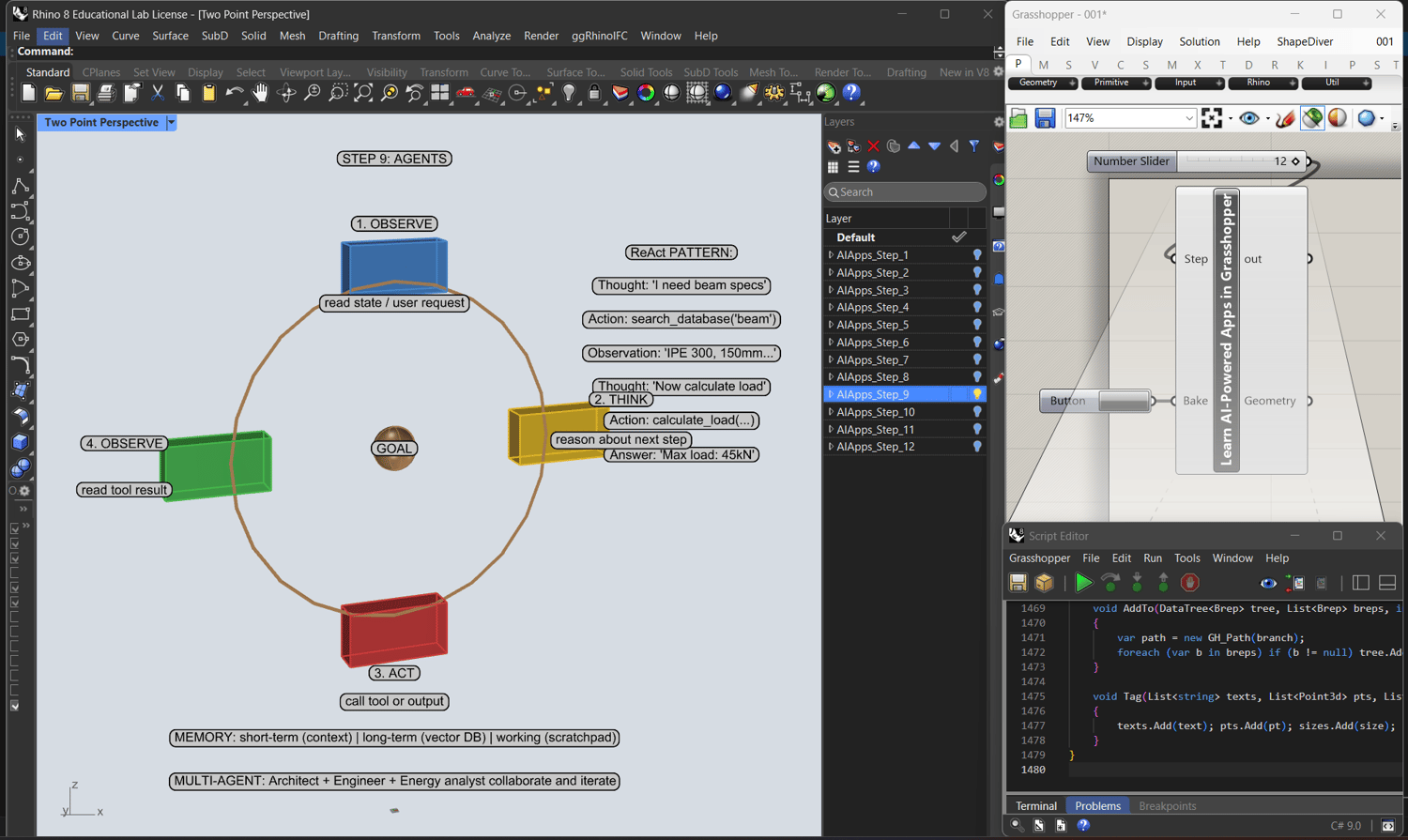Open the Grasshopper zoom percentage dropdown
Image resolution: width=1408 pixels, height=840 pixels.
tap(1188, 118)
